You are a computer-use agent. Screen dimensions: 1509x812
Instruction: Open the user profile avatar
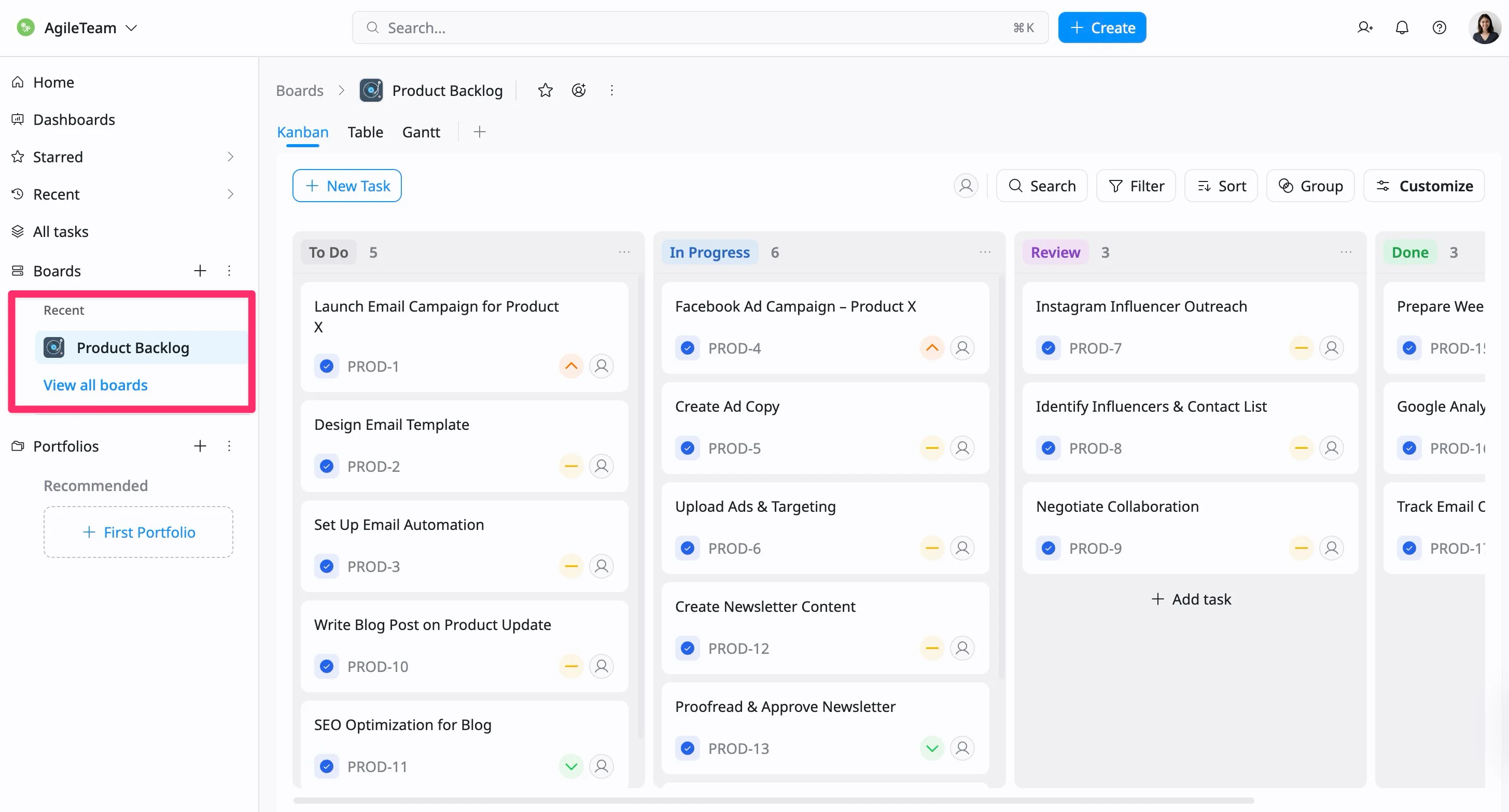pyautogui.click(x=1485, y=27)
